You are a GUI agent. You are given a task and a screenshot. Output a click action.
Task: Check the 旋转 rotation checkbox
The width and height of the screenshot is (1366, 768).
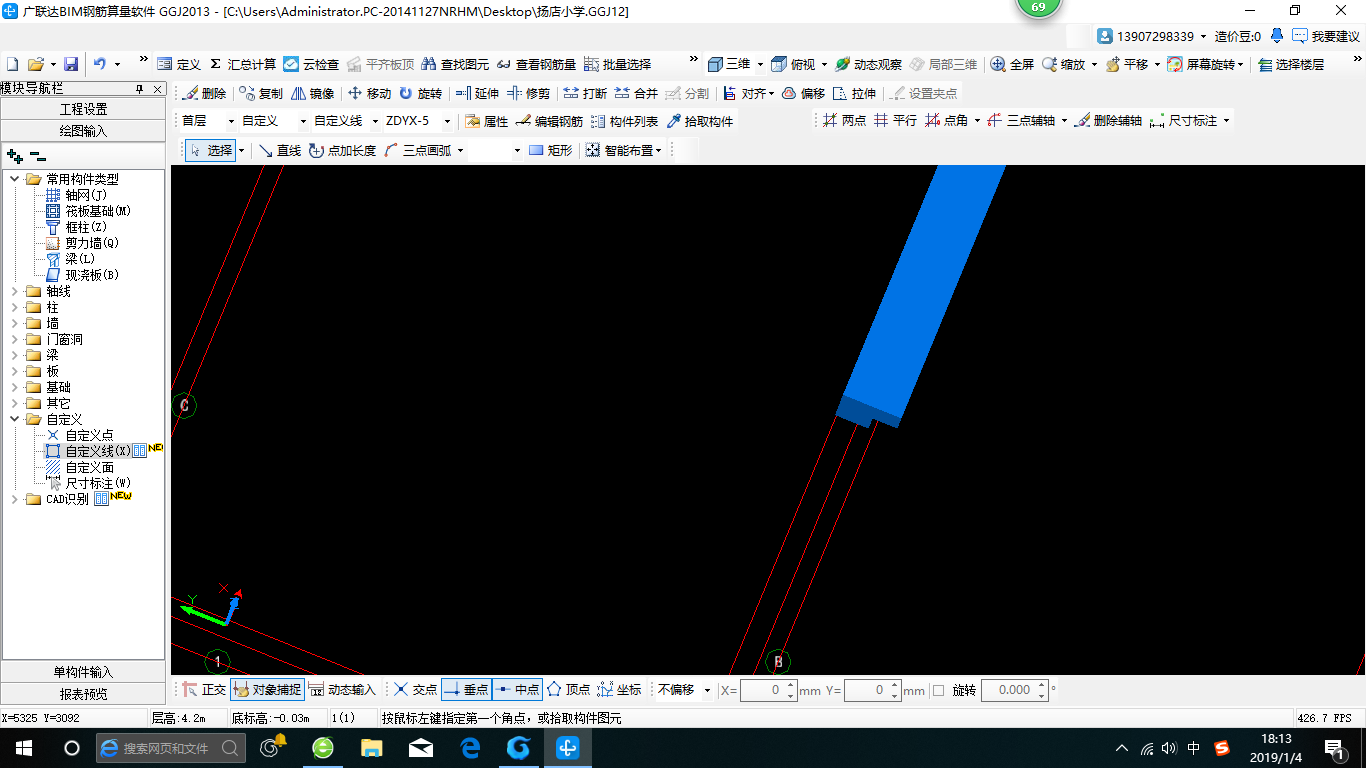point(938,690)
